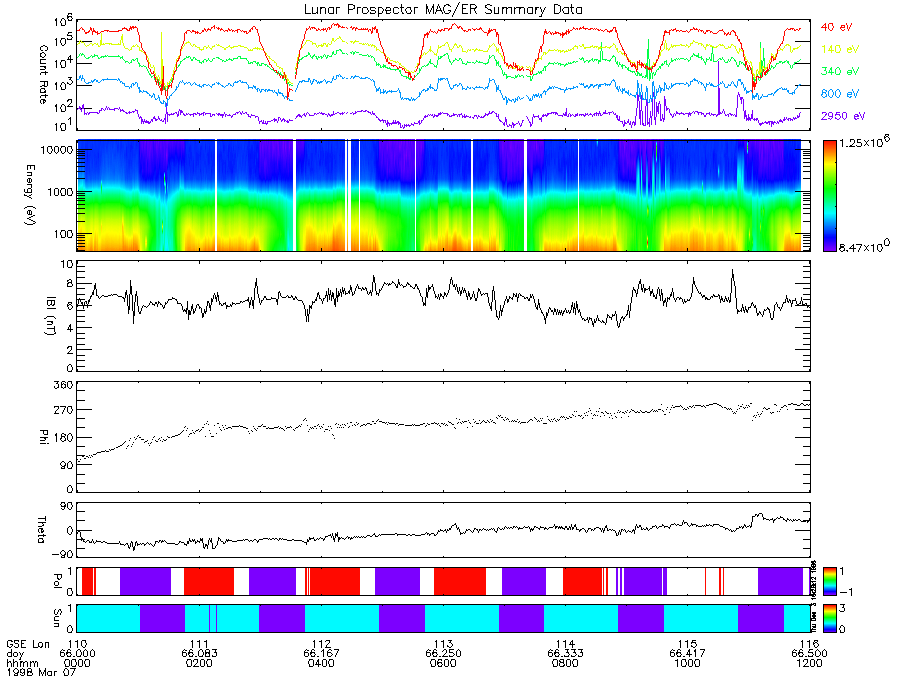Image resolution: width=900 pixels, height=700 pixels.
Task: Select the green '340 eV' legend label
Action: pyautogui.click(x=840, y=71)
